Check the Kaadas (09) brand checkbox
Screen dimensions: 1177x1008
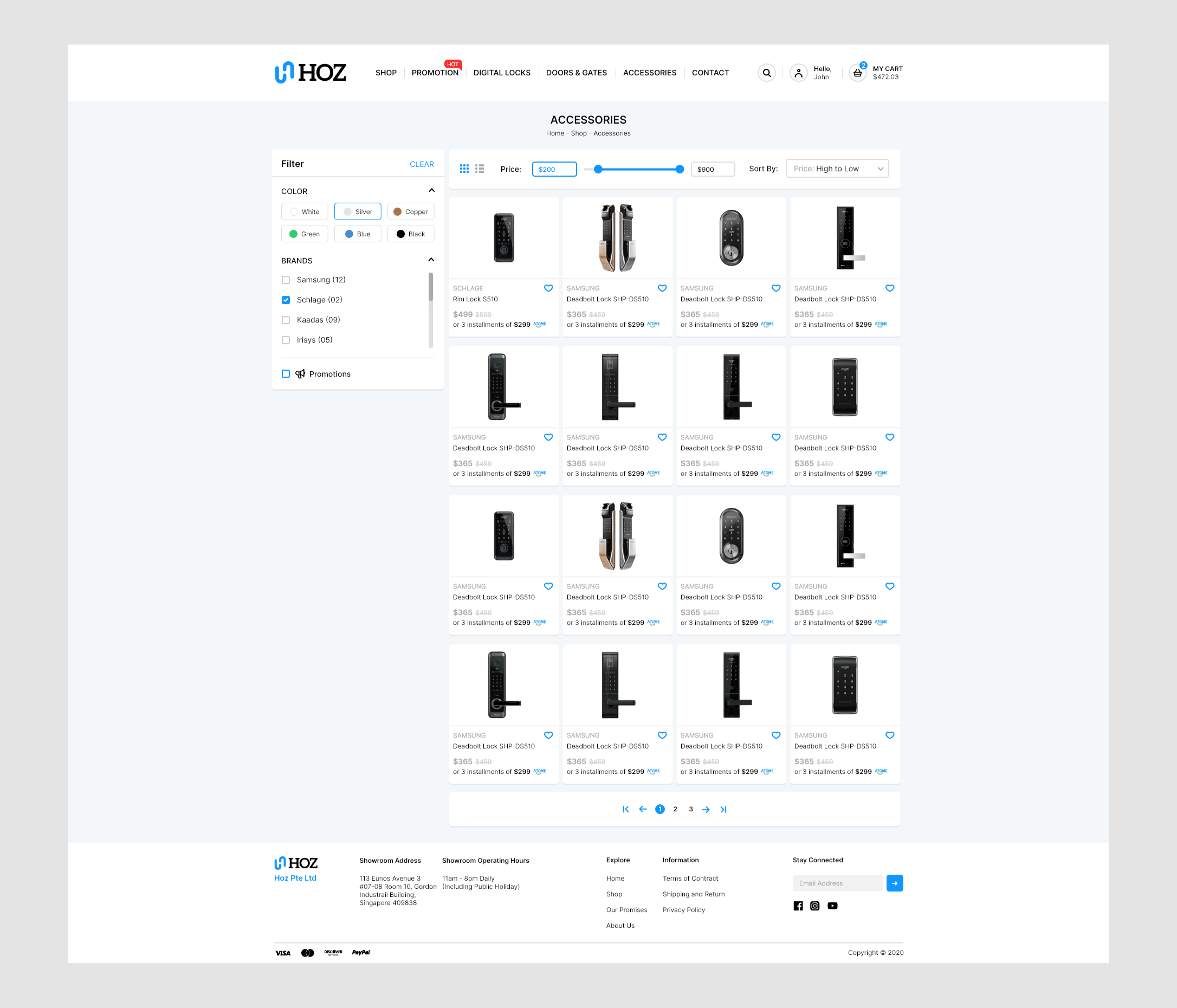click(x=286, y=320)
